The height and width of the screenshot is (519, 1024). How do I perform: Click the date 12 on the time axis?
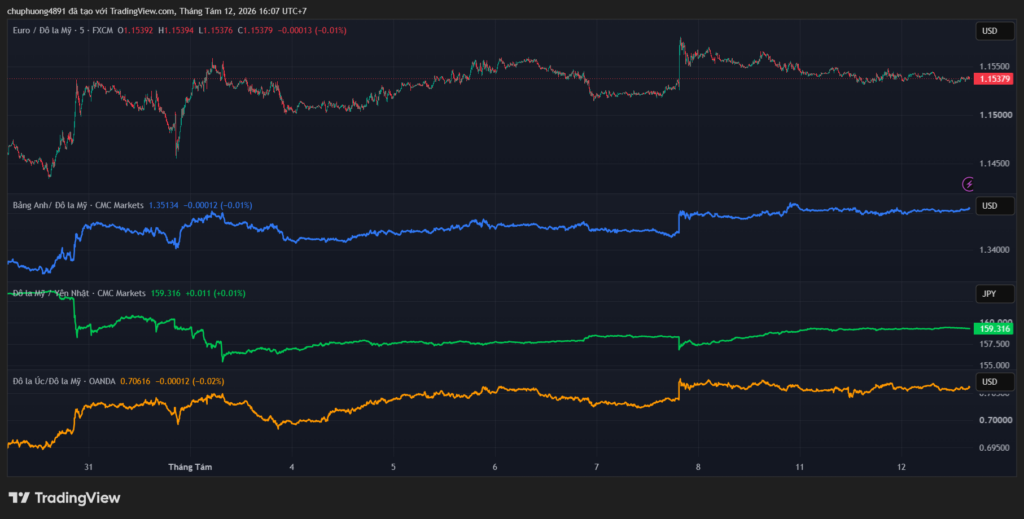point(902,467)
